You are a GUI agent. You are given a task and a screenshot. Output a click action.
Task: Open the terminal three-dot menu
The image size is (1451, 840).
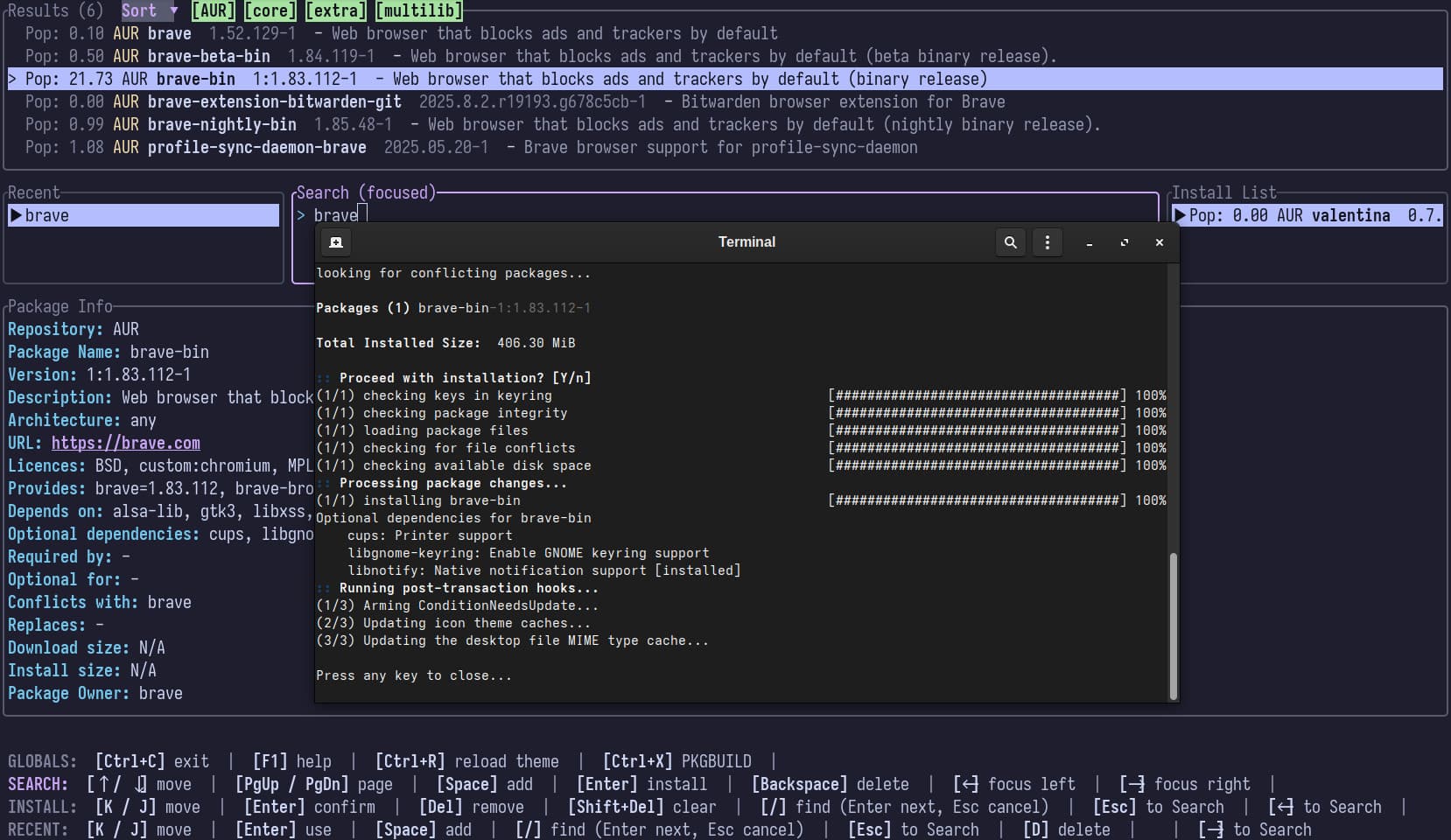tap(1048, 242)
